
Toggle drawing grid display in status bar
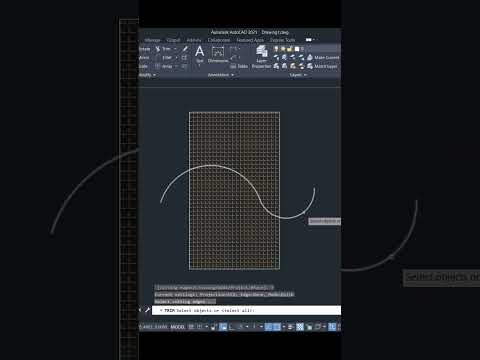pyautogui.click(x=191, y=327)
